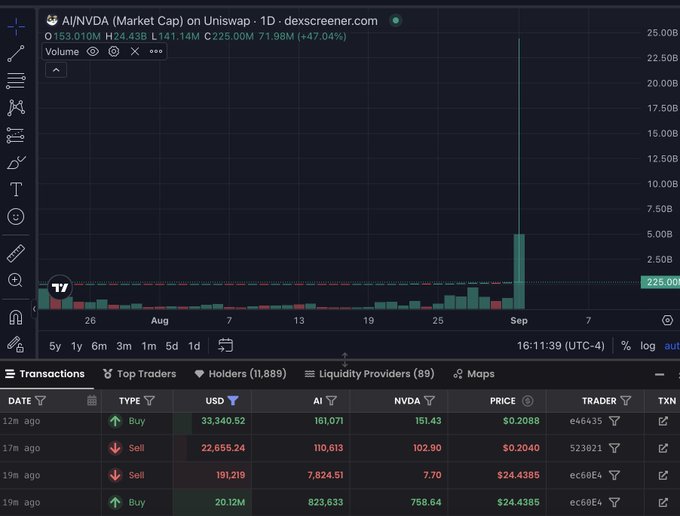This screenshot has height=516, width=680.
Task: Filter by AI token amount
Action: (331, 401)
